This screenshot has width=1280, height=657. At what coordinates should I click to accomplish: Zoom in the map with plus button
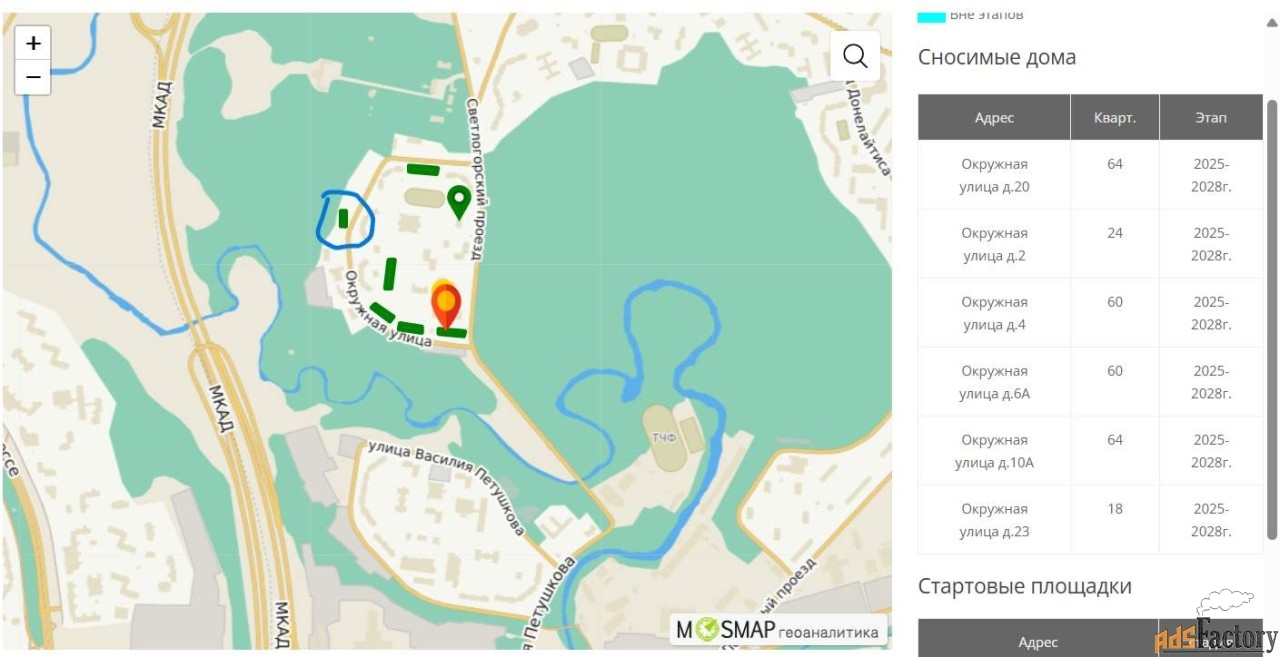(x=33, y=43)
